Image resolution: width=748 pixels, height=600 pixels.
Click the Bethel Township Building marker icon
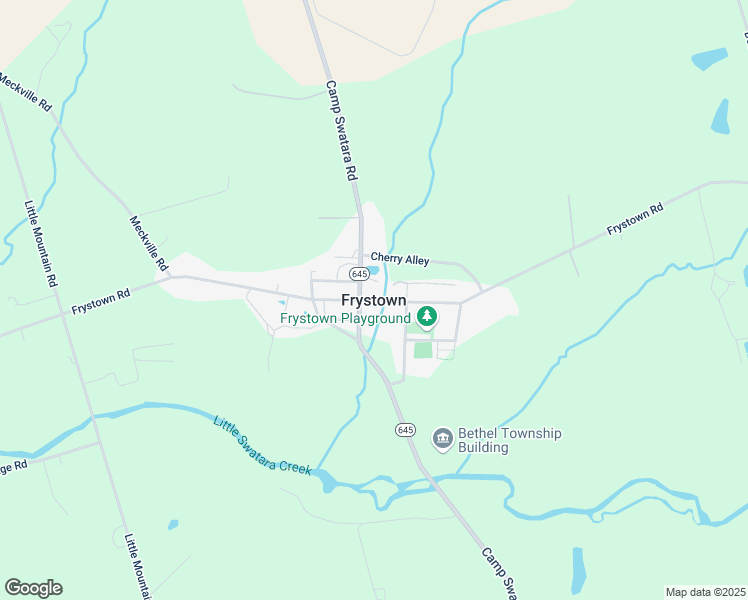click(x=443, y=439)
